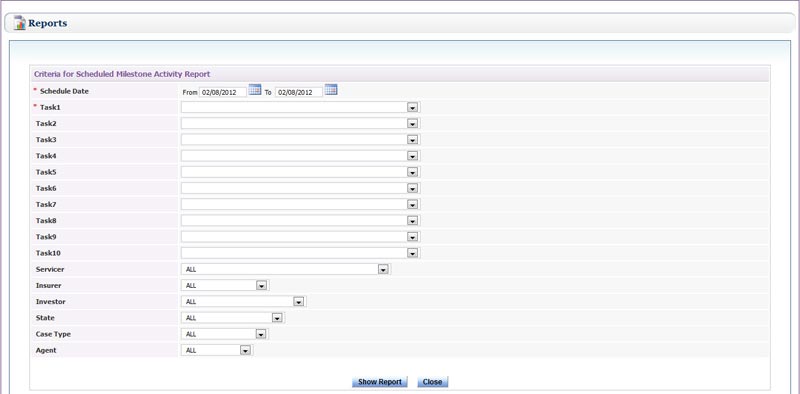The height and width of the screenshot is (394, 800).
Task: Click the Show Report button
Action: coord(380,382)
